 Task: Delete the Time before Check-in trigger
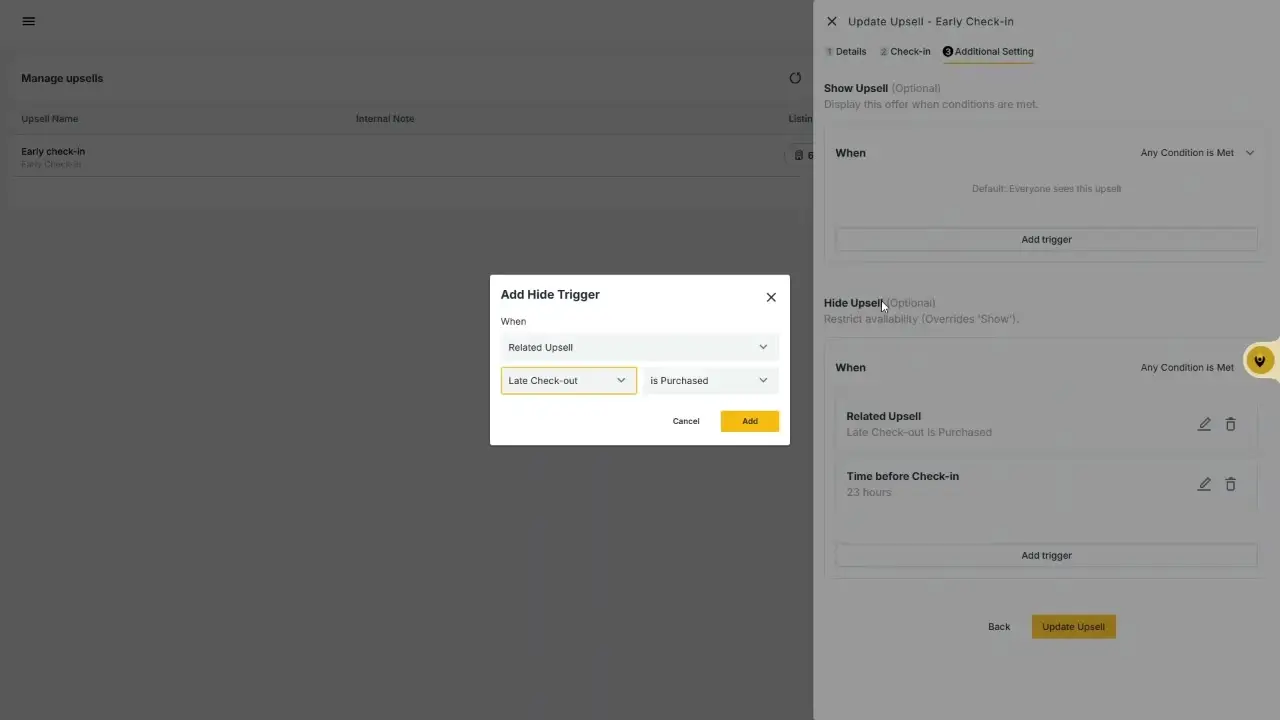pyautogui.click(x=1231, y=484)
